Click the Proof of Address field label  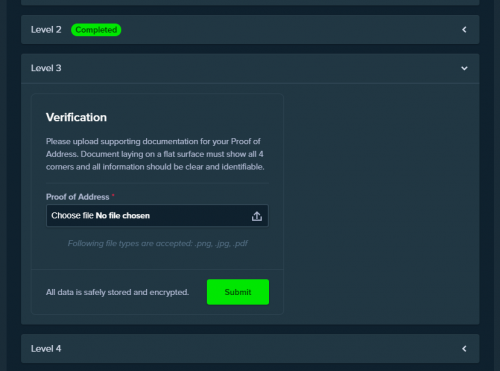(78, 197)
